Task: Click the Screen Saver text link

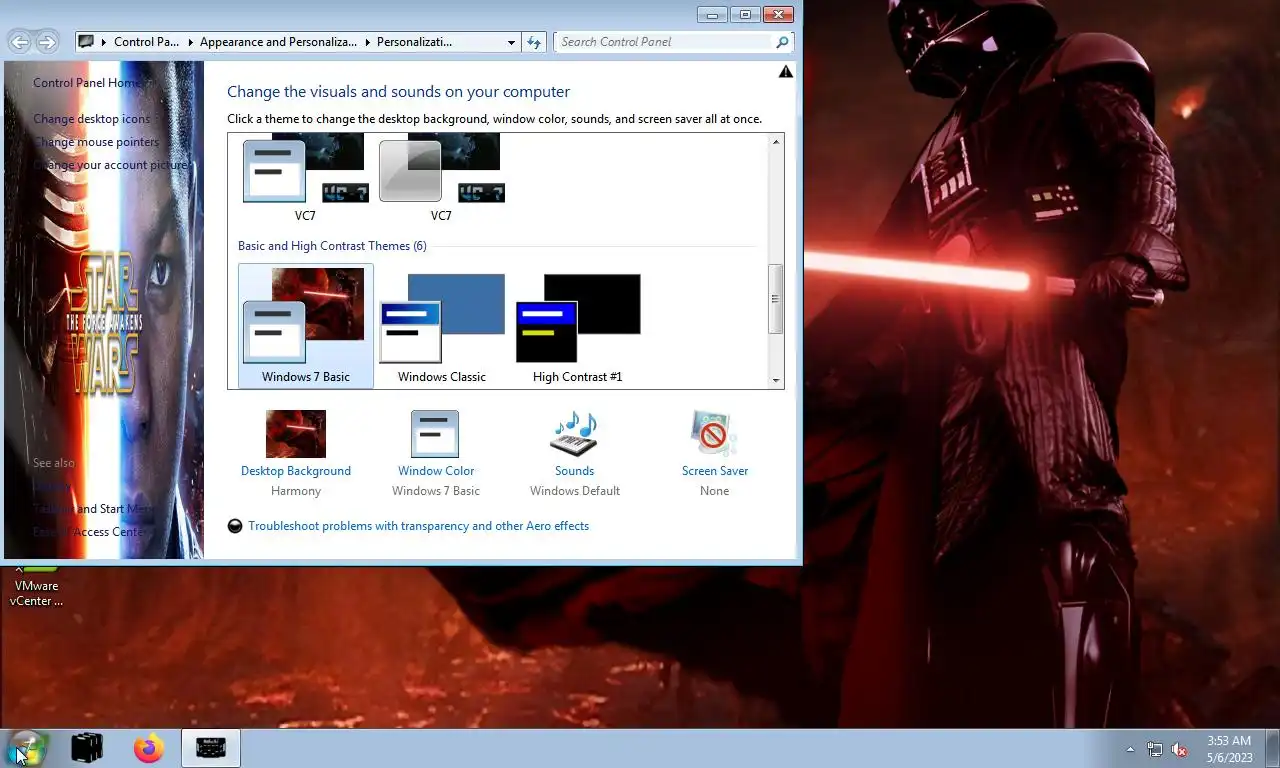Action: pos(715,471)
